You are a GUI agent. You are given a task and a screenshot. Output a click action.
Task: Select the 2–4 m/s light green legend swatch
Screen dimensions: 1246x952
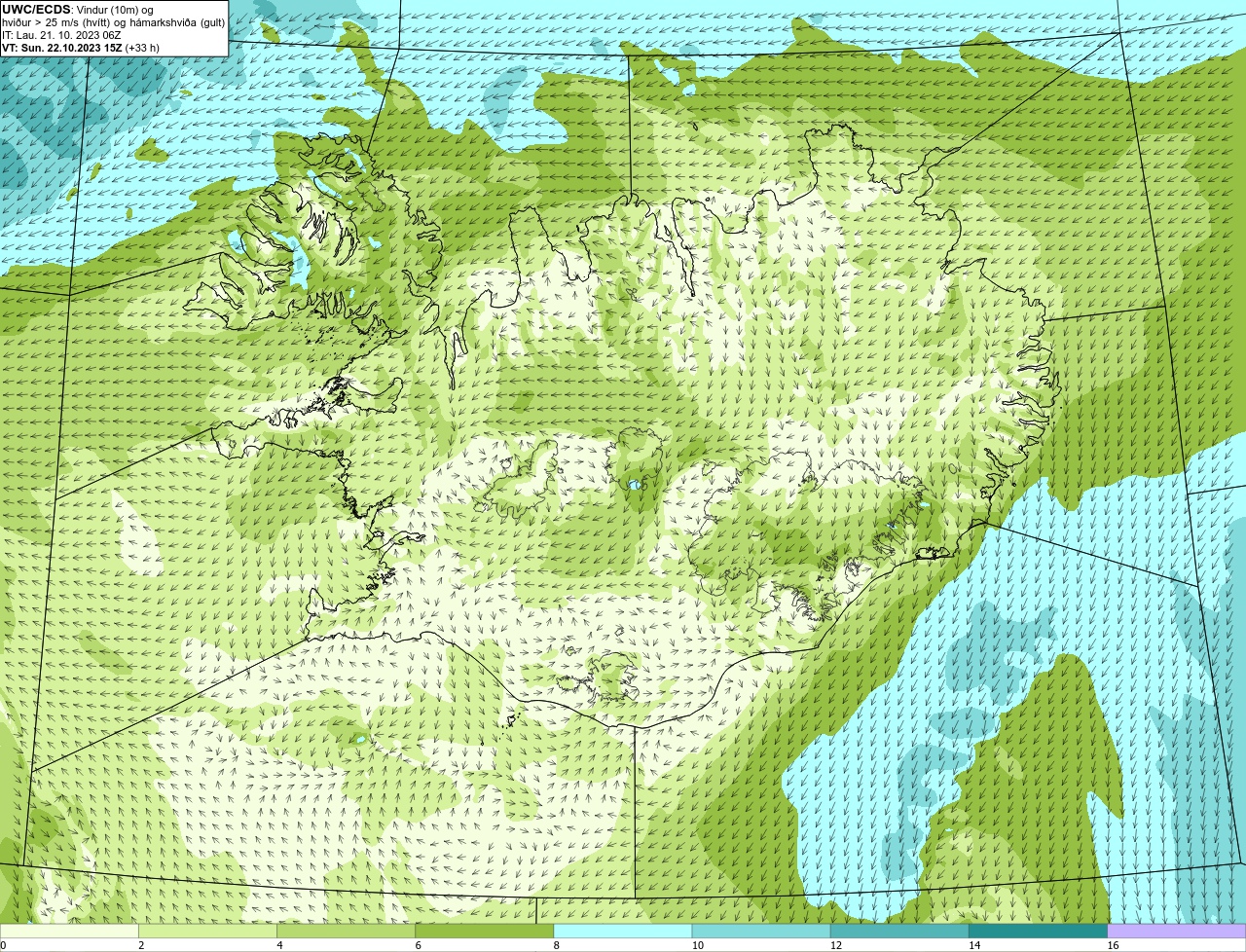207,931
